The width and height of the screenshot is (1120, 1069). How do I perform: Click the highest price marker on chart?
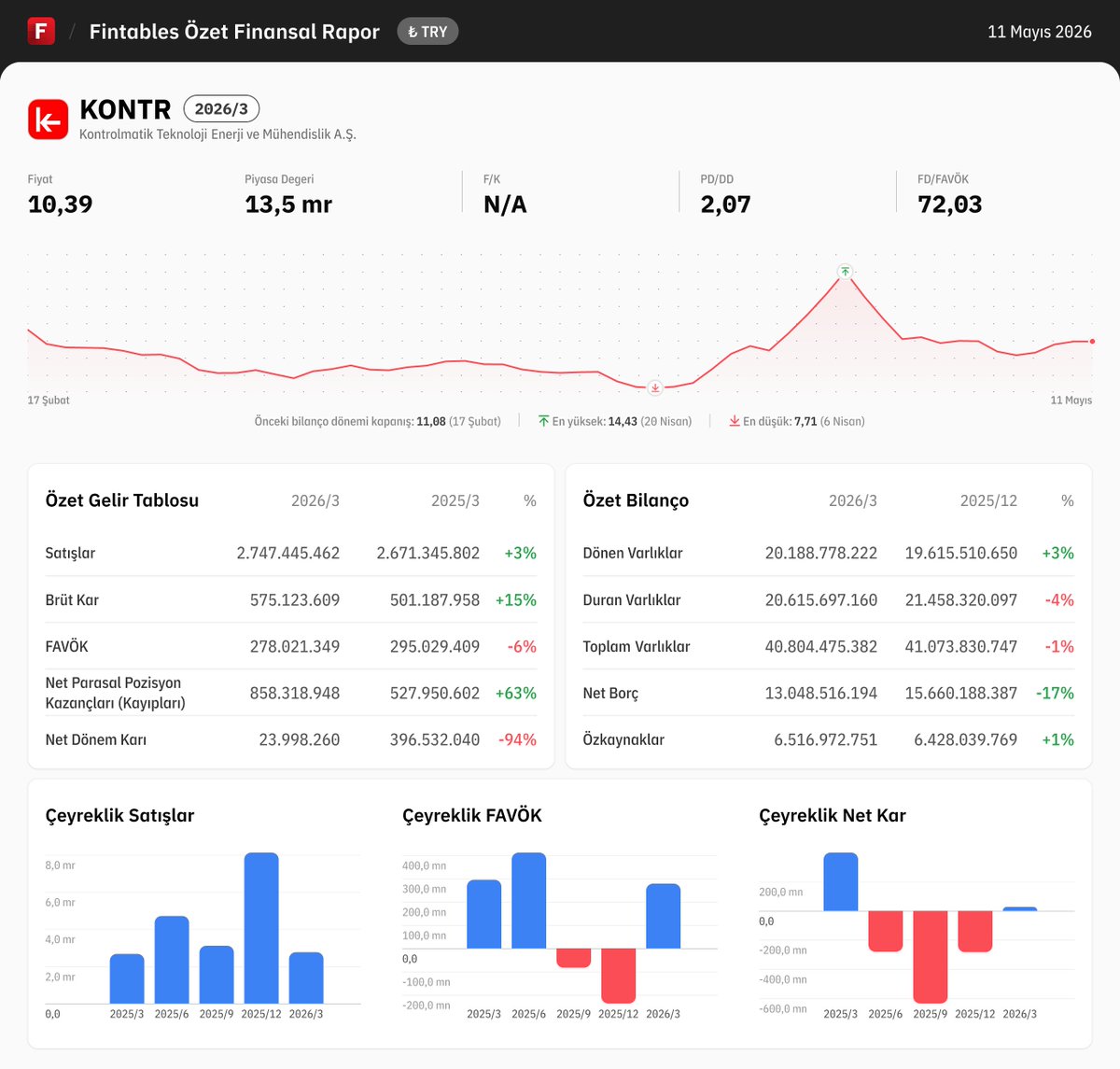(x=845, y=272)
